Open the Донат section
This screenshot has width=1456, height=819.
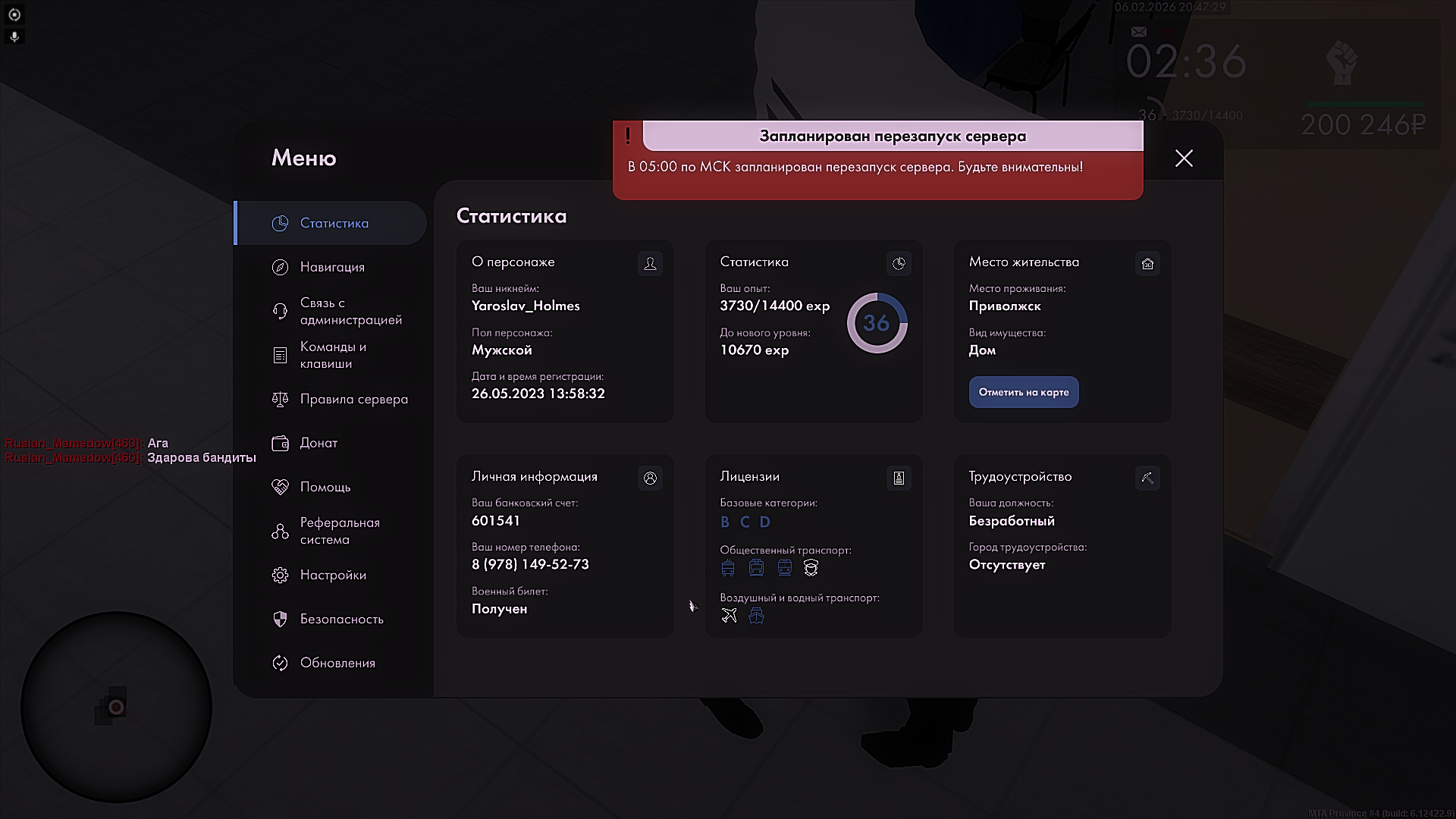[x=318, y=443]
